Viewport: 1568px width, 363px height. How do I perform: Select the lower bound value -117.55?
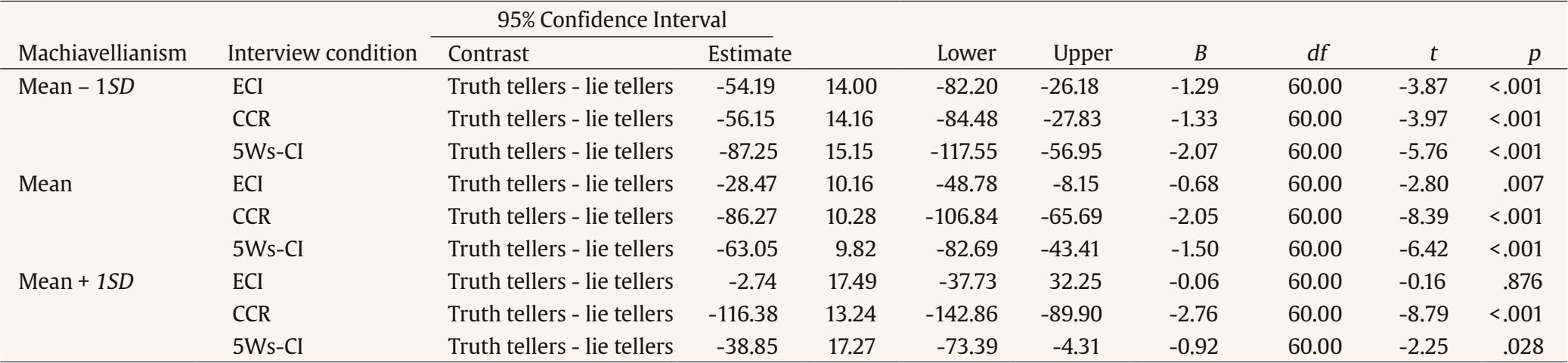964,151
